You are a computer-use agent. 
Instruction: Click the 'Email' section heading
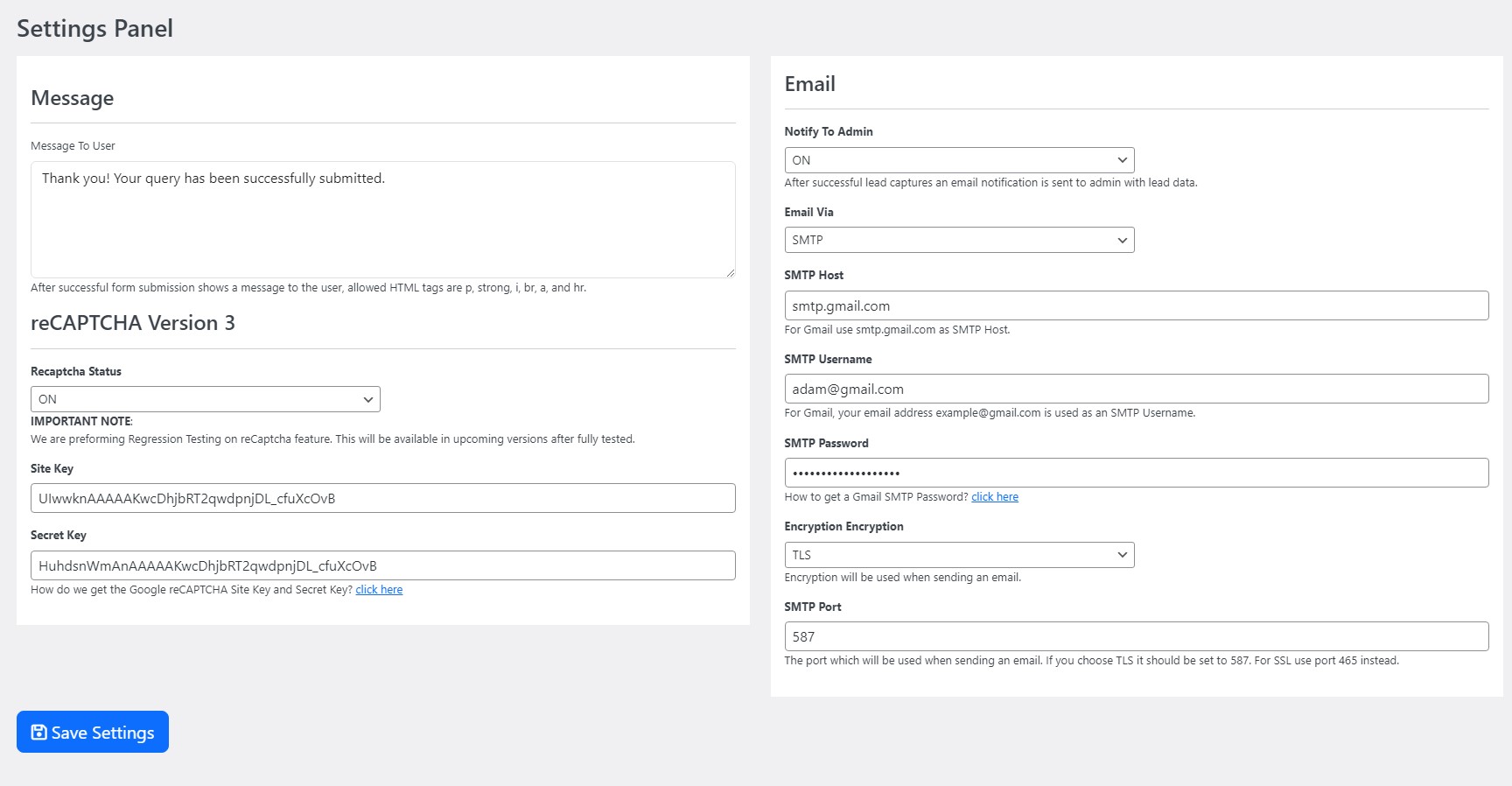point(809,84)
